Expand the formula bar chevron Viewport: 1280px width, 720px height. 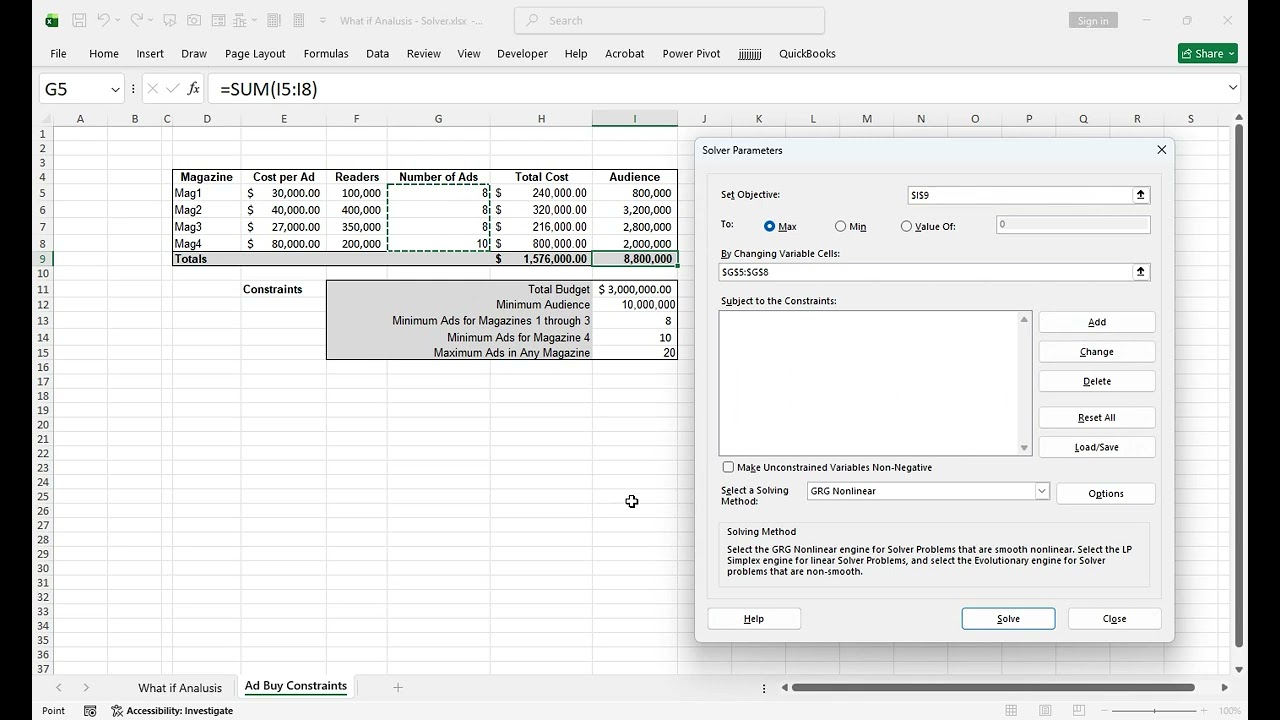click(1232, 88)
